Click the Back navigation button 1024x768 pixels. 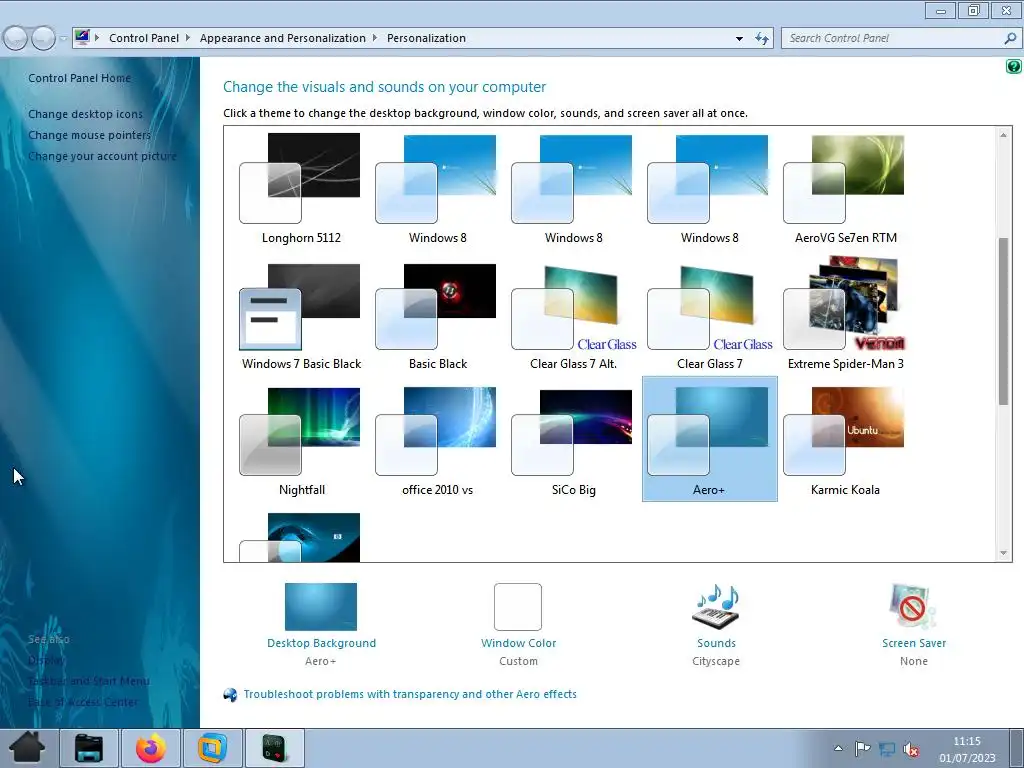pyautogui.click(x=16, y=39)
